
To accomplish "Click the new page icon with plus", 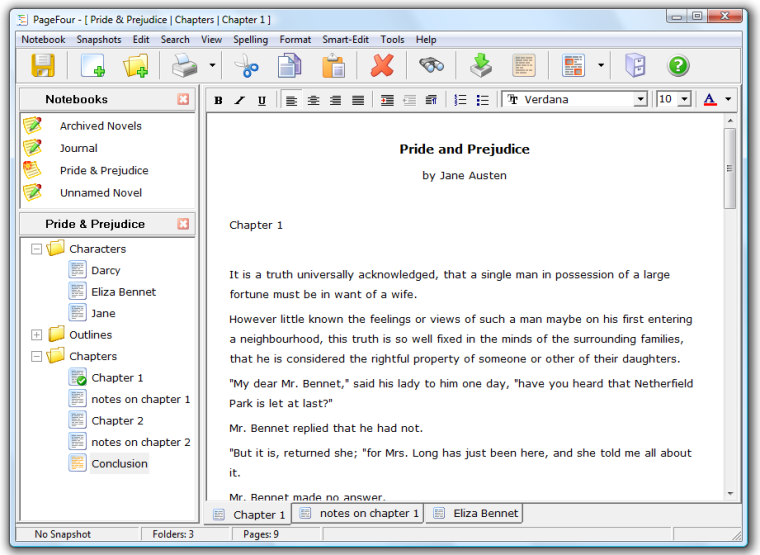I will [93, 66].
